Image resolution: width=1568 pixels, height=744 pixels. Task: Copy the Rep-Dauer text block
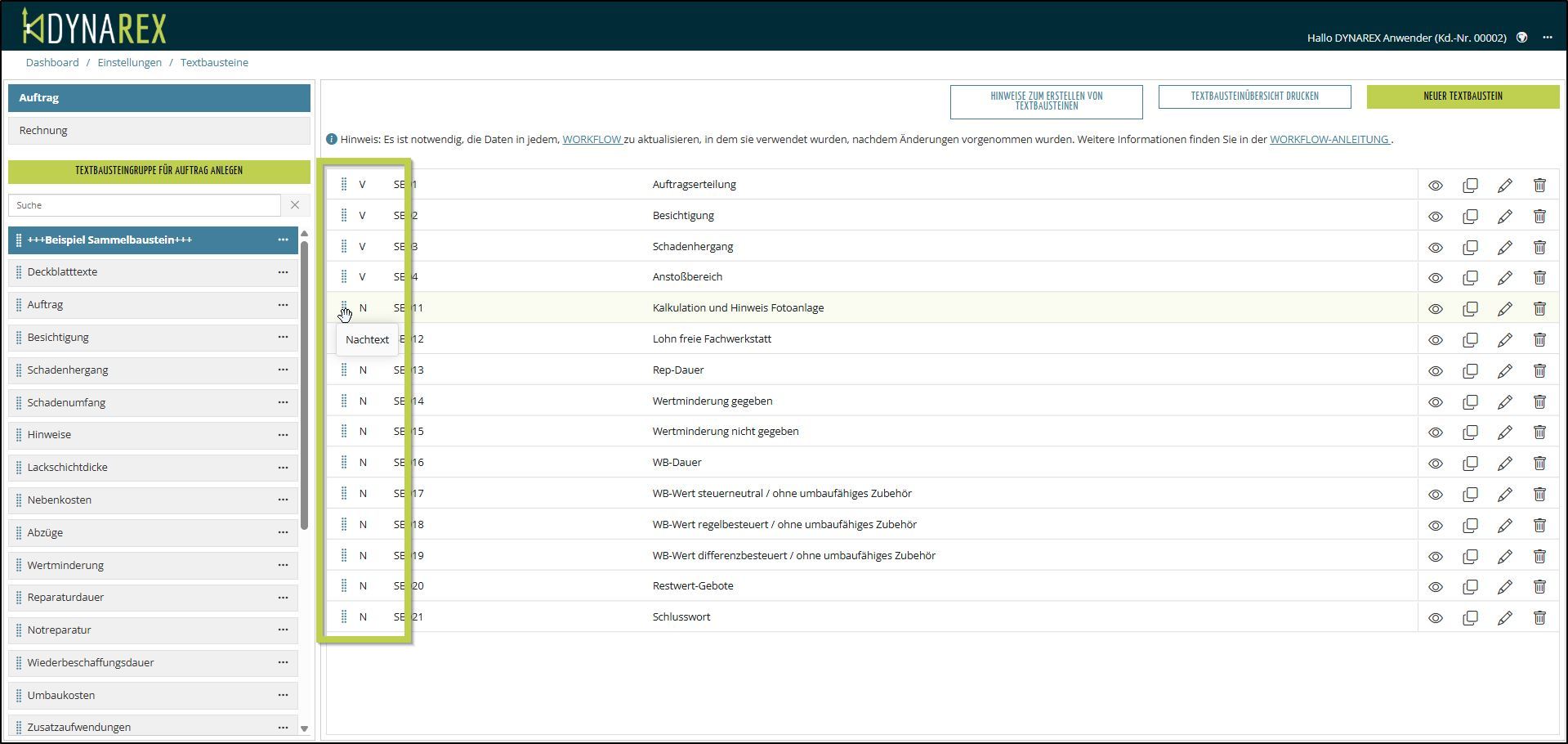(1470, 371)
